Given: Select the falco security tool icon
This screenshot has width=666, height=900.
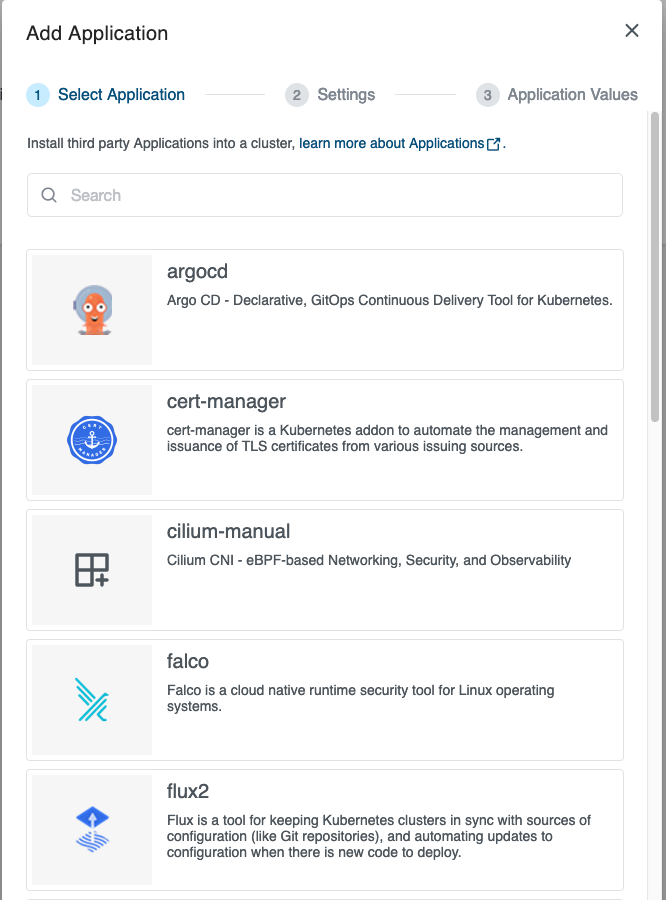Looking at the screenshot, I should point(91,700).
